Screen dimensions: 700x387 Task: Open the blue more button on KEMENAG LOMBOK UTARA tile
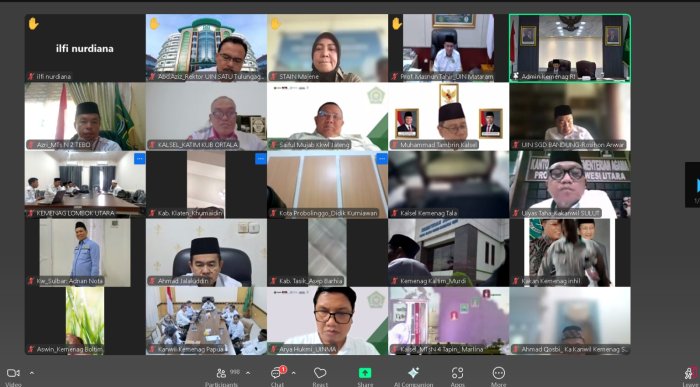pos(140,158)
